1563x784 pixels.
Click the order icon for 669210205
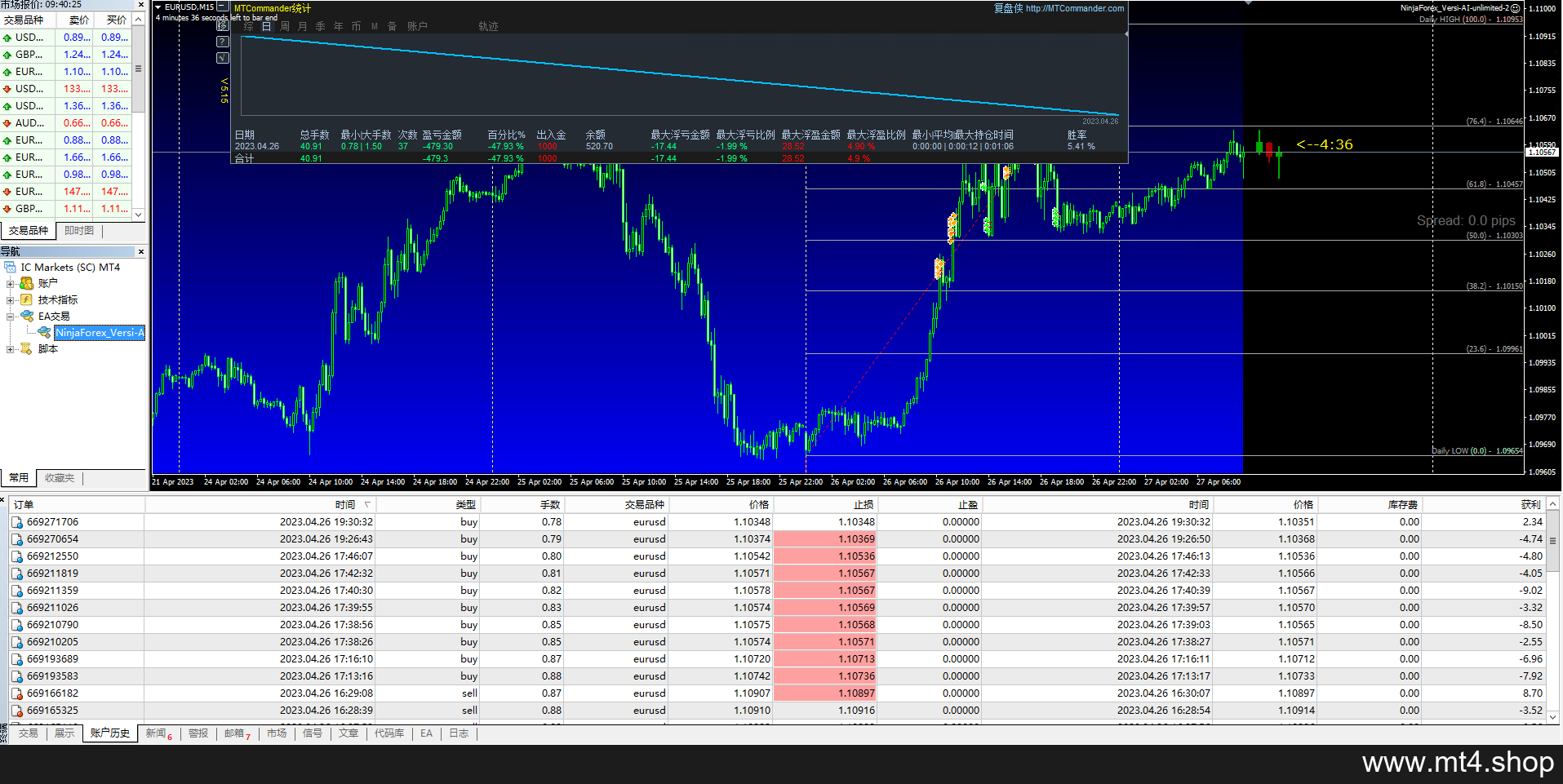[17, 642]
